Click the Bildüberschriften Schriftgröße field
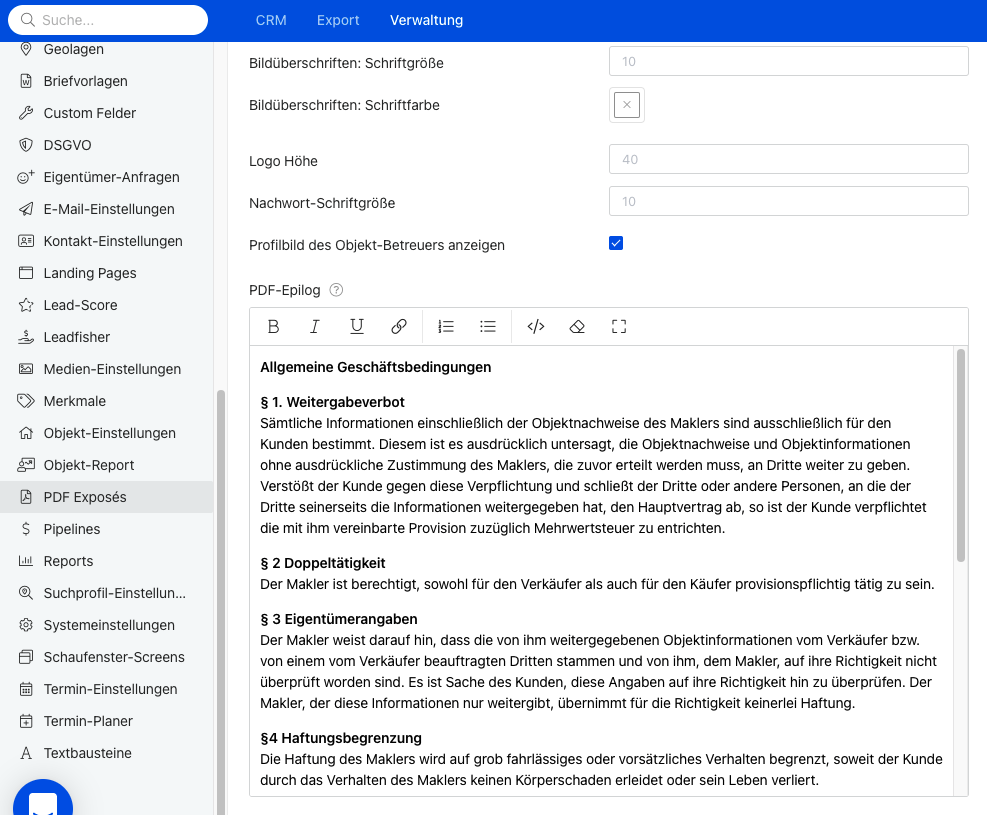987x815 pixels. tap(789, 61)
